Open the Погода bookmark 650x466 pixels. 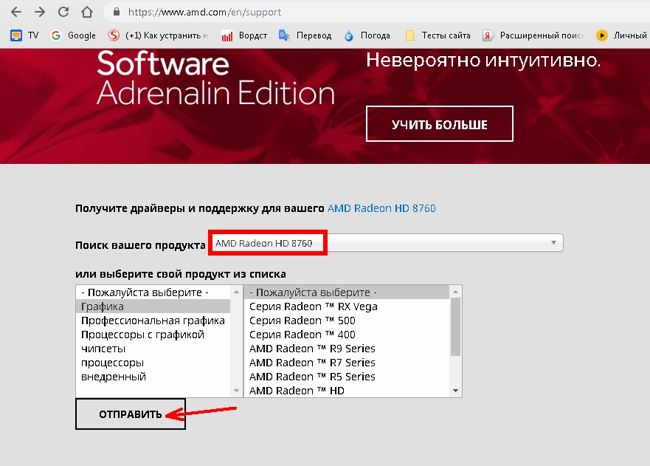[x=367, y=36]
